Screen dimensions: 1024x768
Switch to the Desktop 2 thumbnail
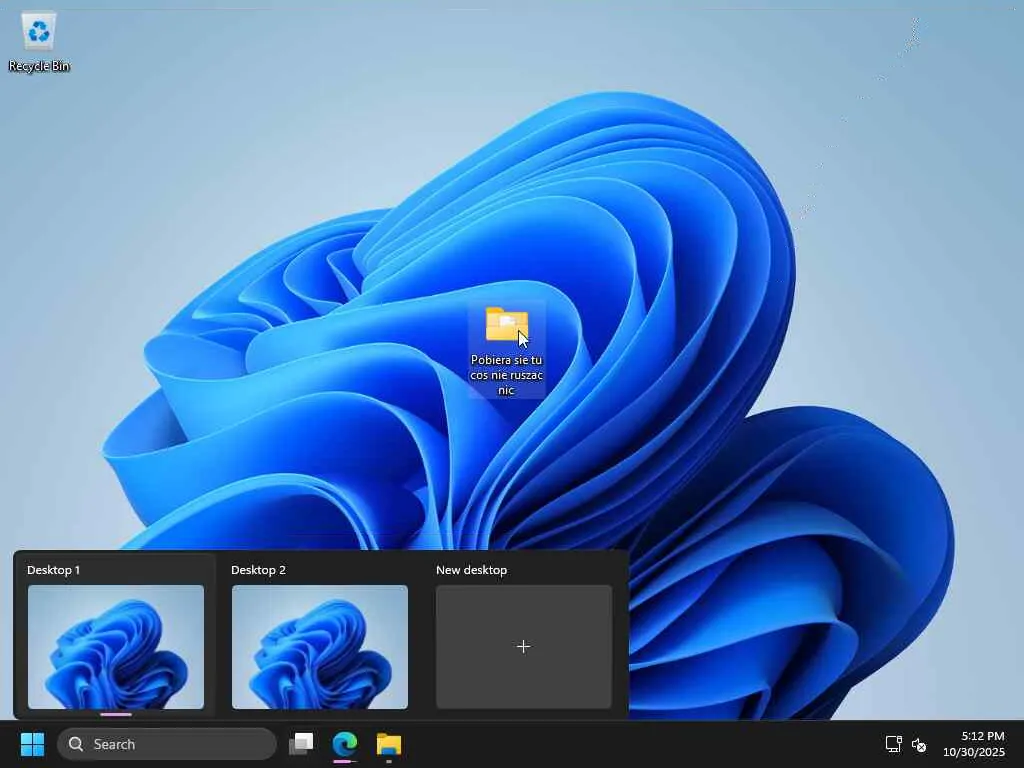(x=320, y=647)
